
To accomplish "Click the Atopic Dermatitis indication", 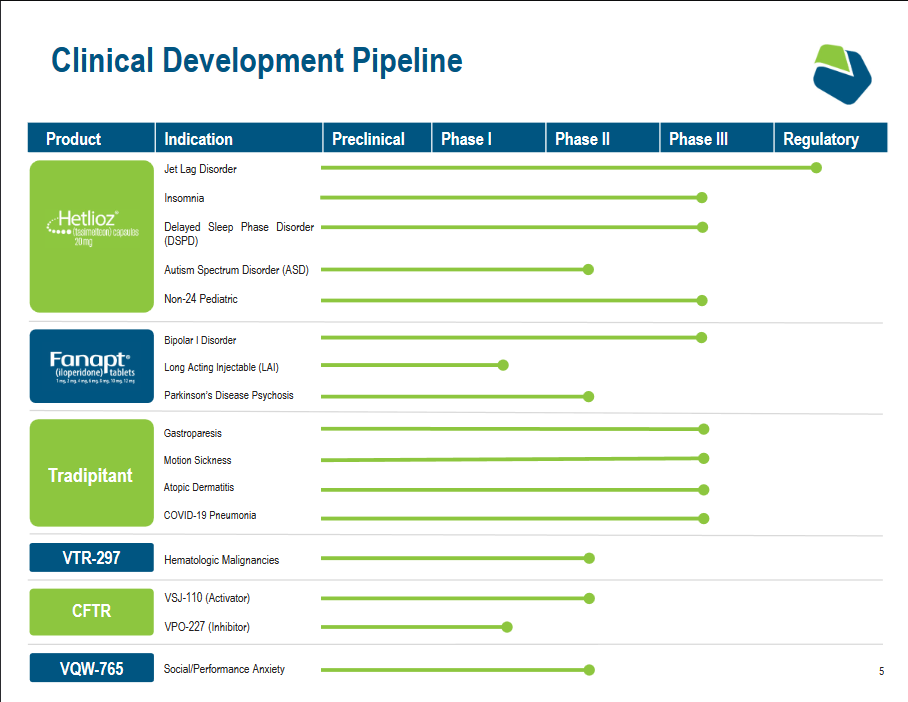I will coord(199,487).
